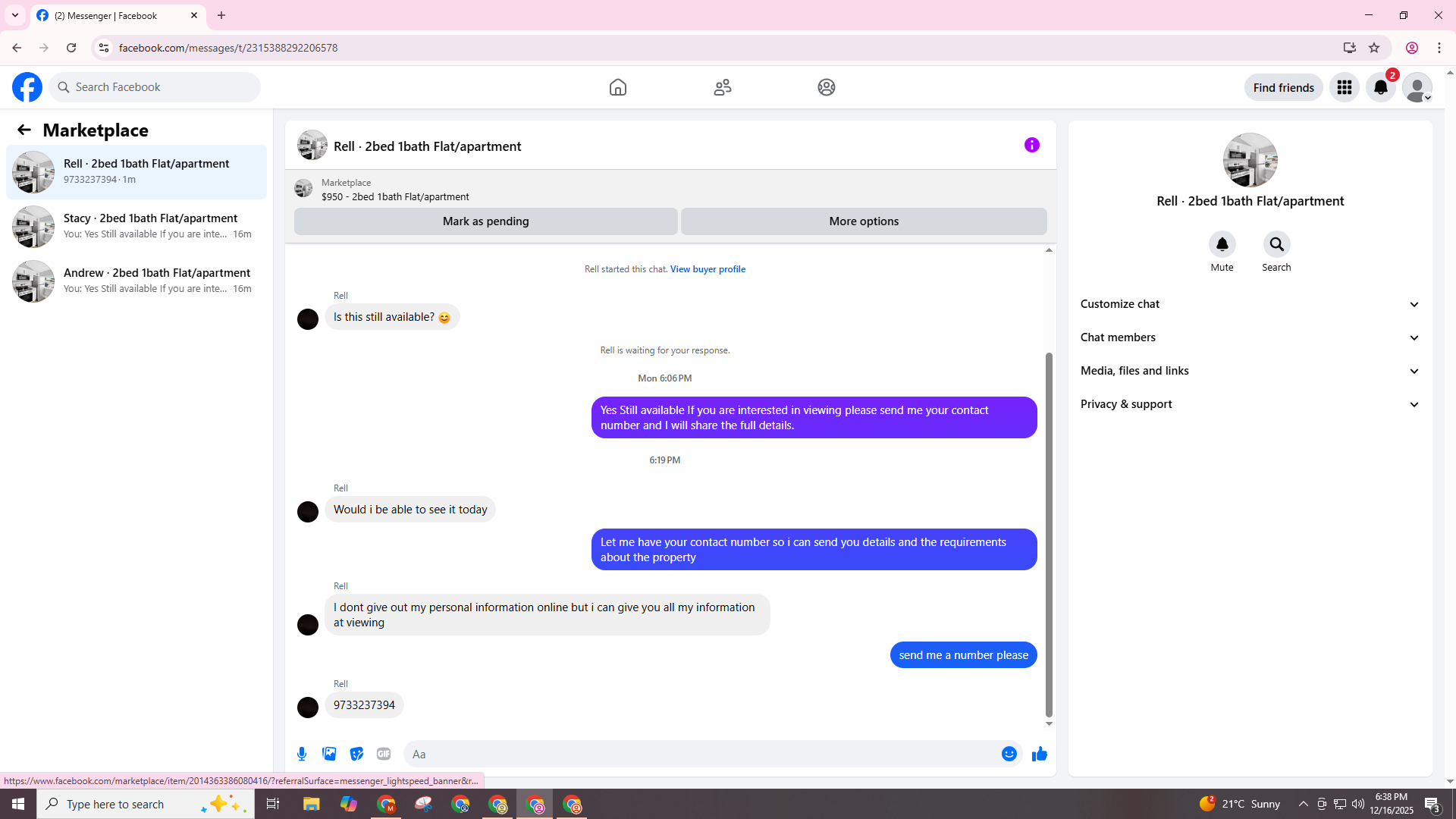Click 'Would i be able to see it today'
Image resolution: width=1456 pixels, height=819 pixels.
(x=410, y=510)
